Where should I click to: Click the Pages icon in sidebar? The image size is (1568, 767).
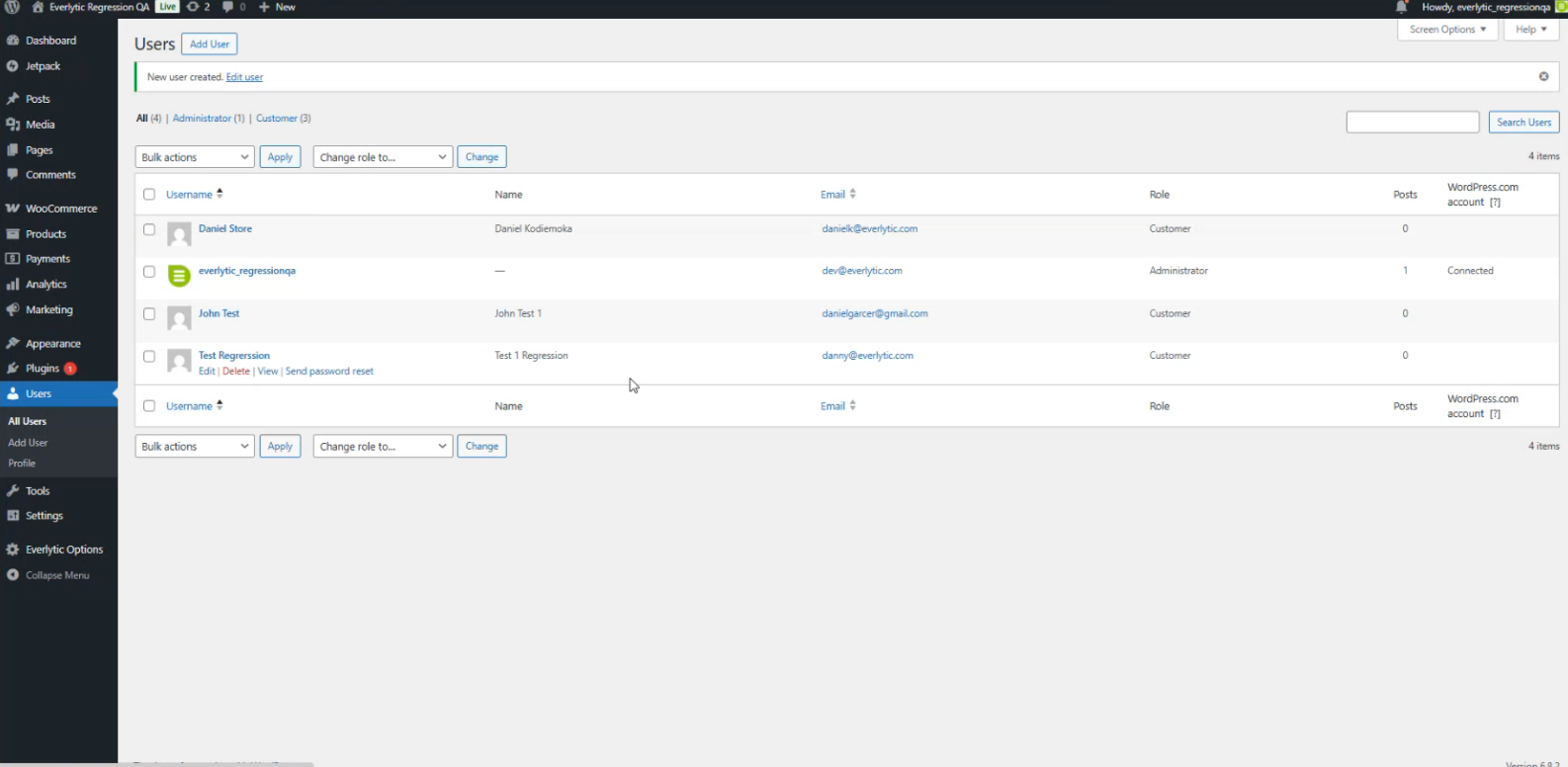tap(13, 150)
